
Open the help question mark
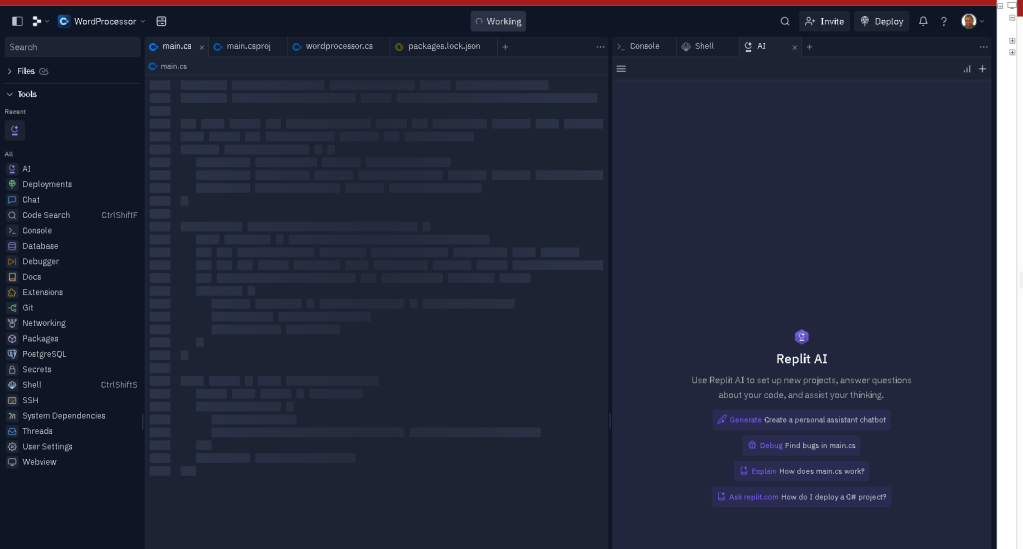click(x=943, y=22)
